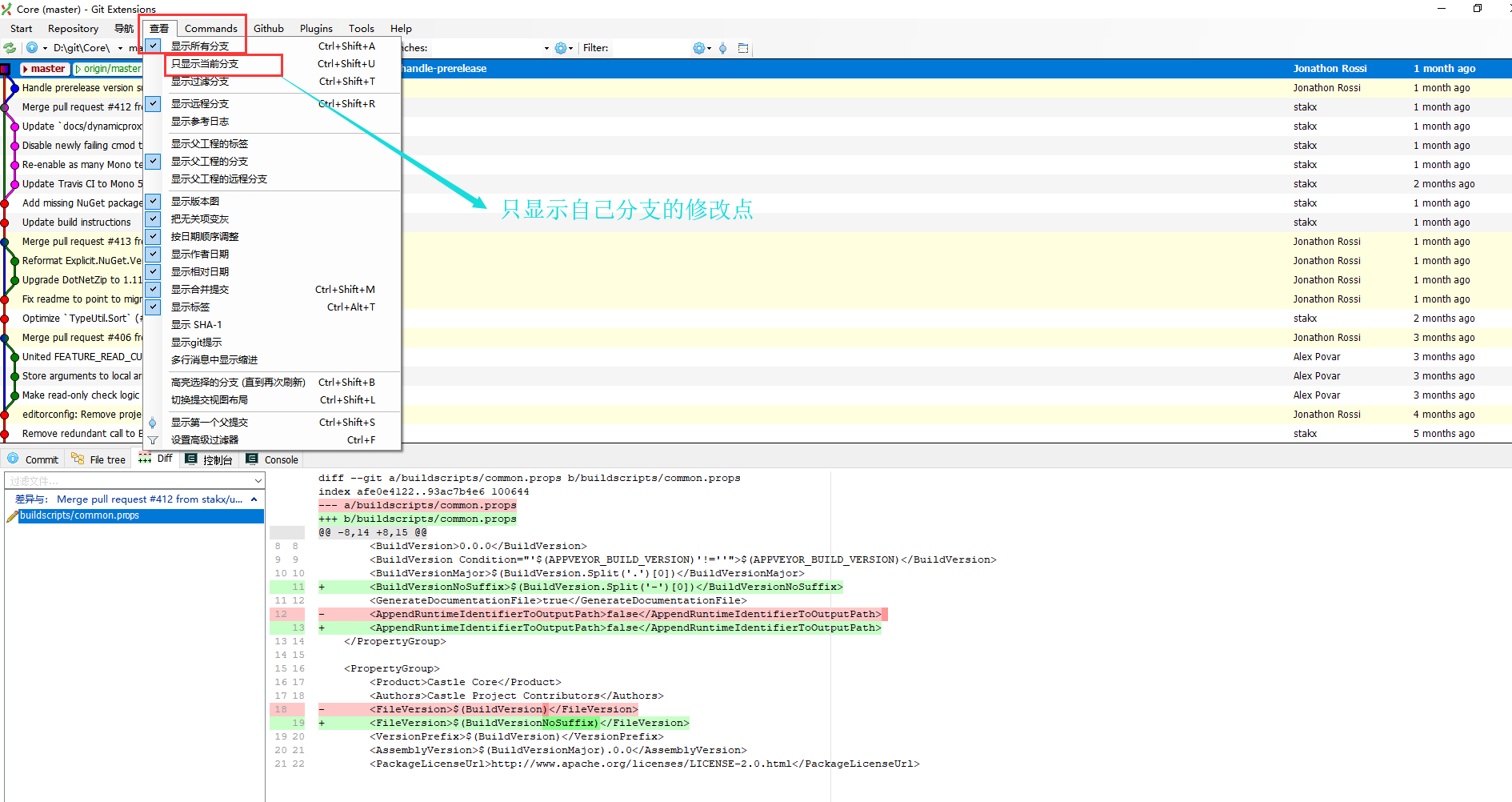
Task: Choose 显示 SHA-1 menu entry
Action: pos(272,325)
